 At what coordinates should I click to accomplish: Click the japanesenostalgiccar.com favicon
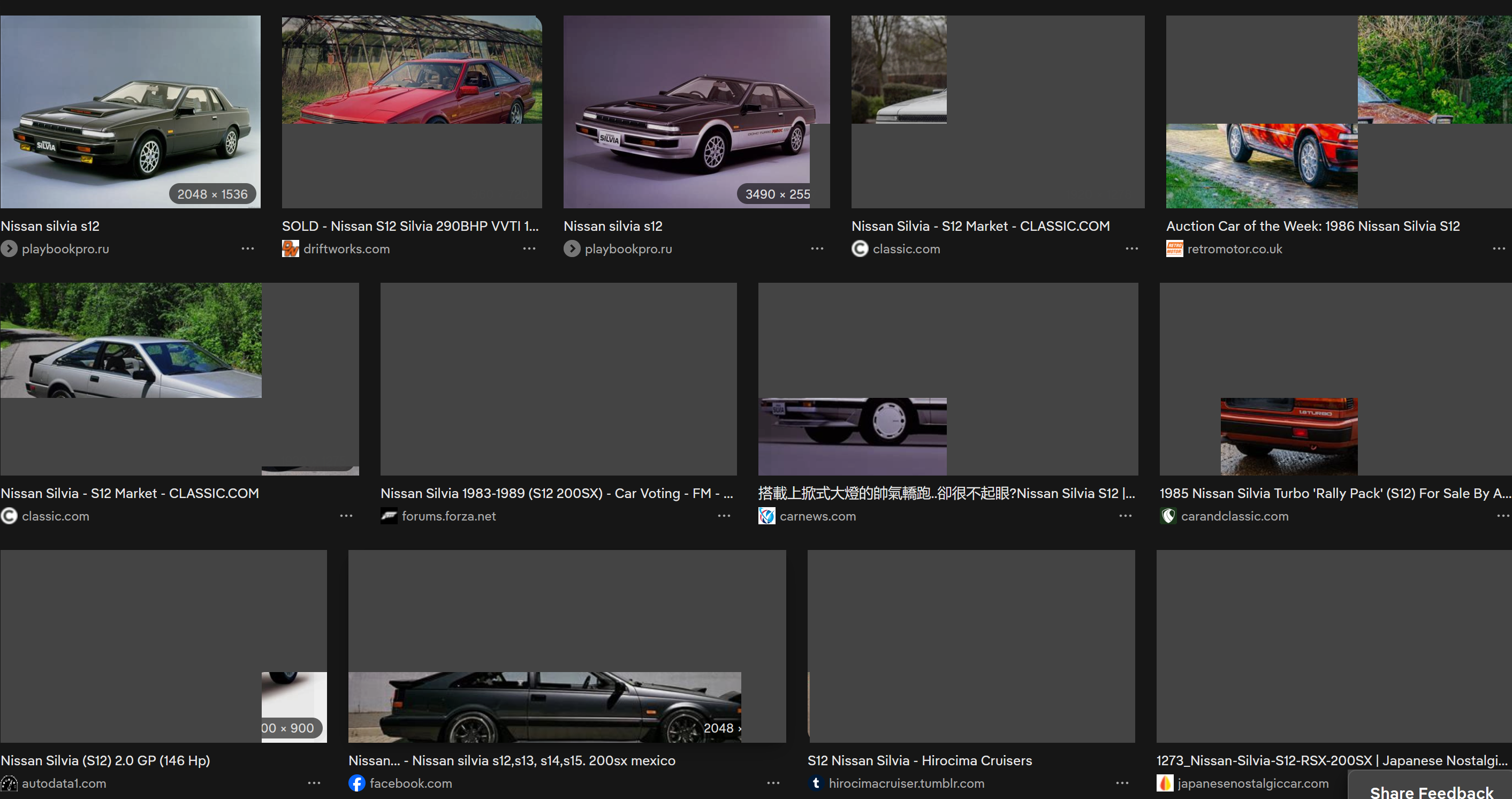(x=1165, y=783)
